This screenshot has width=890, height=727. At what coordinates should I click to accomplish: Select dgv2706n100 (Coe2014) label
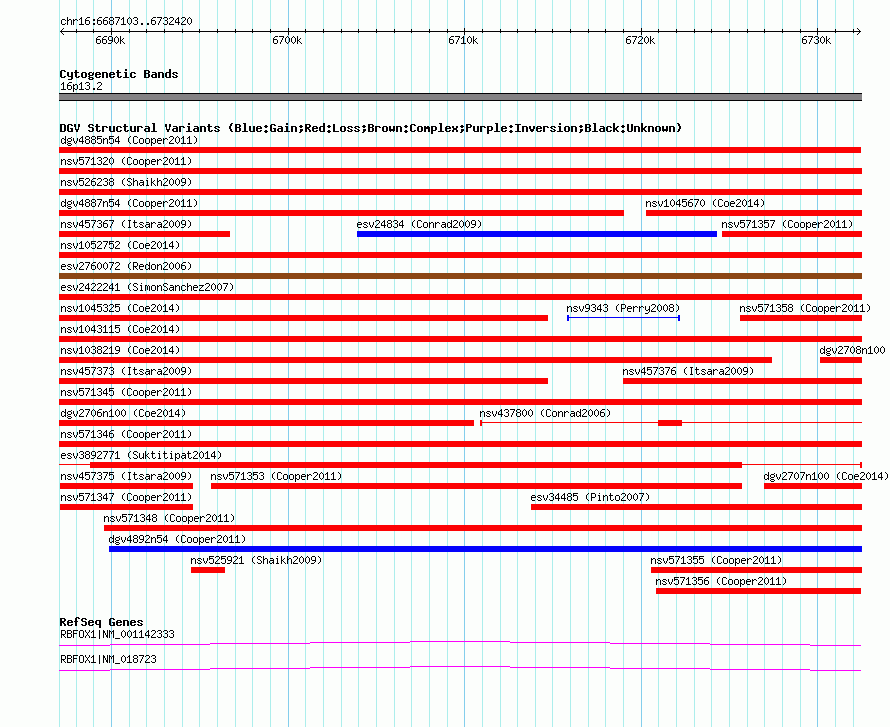pyautogui.click(x=123, y=413)
